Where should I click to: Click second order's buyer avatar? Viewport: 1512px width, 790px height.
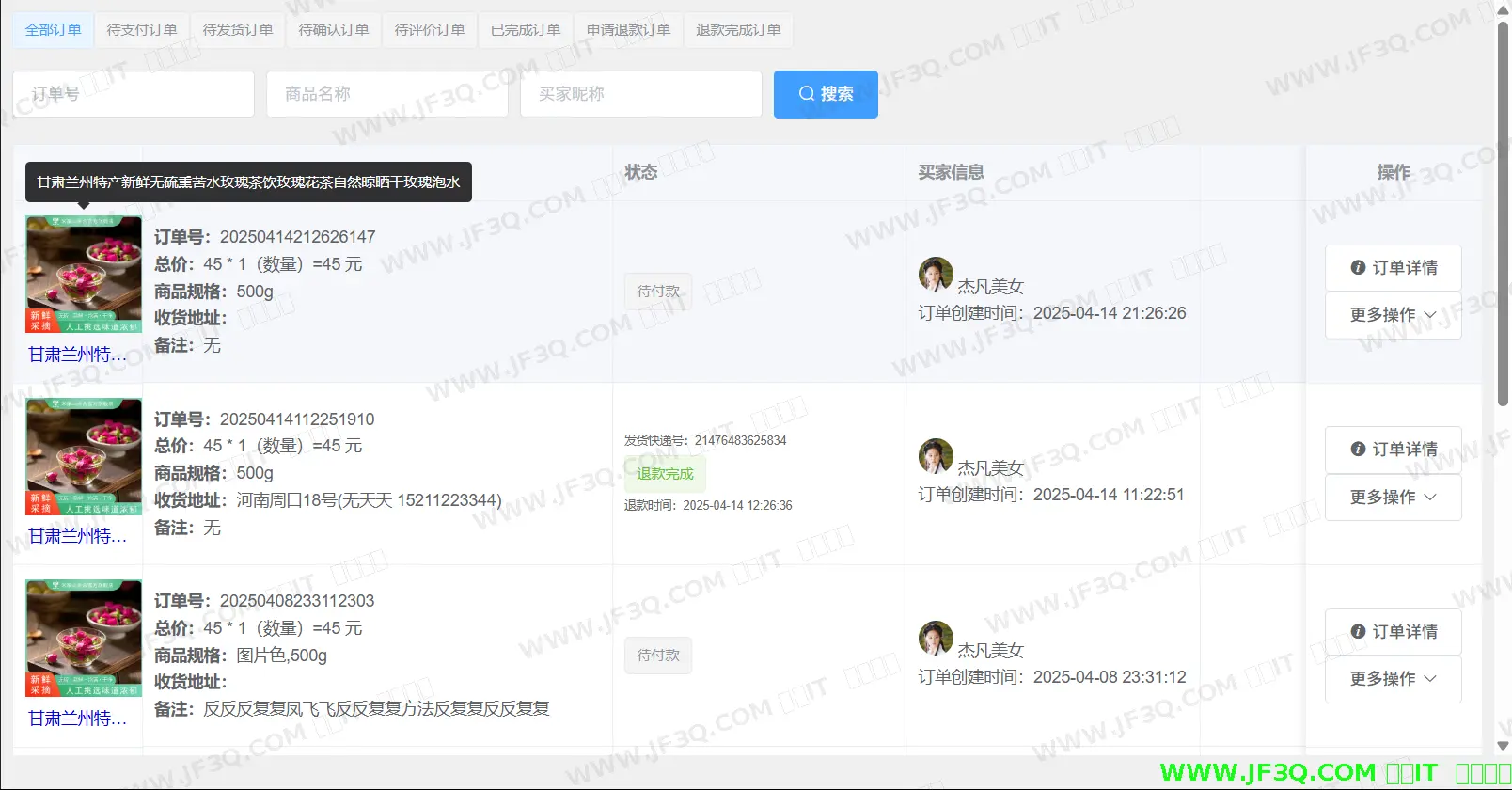936,456
